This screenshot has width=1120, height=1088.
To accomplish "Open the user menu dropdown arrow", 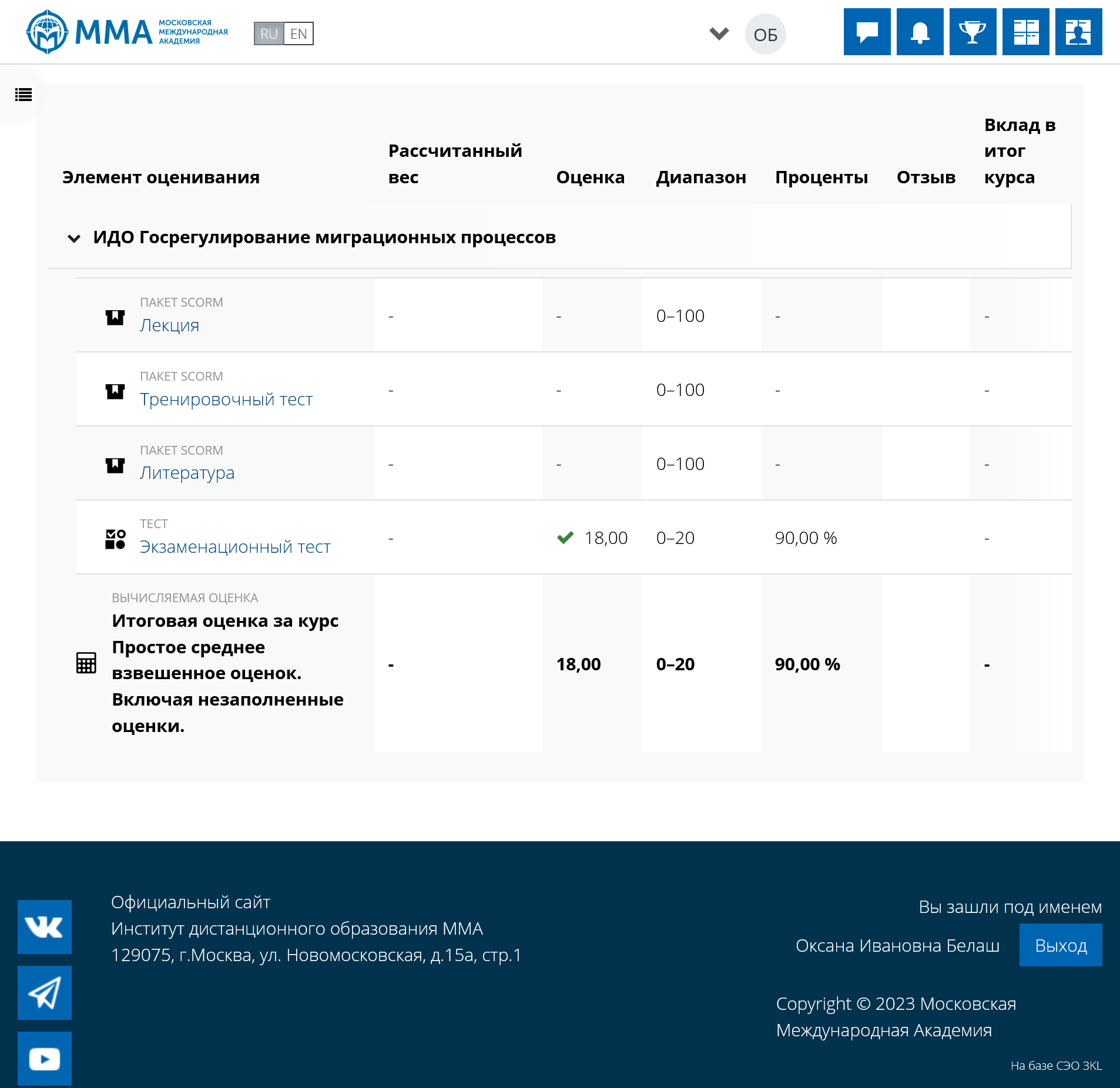I will point(719,33).
